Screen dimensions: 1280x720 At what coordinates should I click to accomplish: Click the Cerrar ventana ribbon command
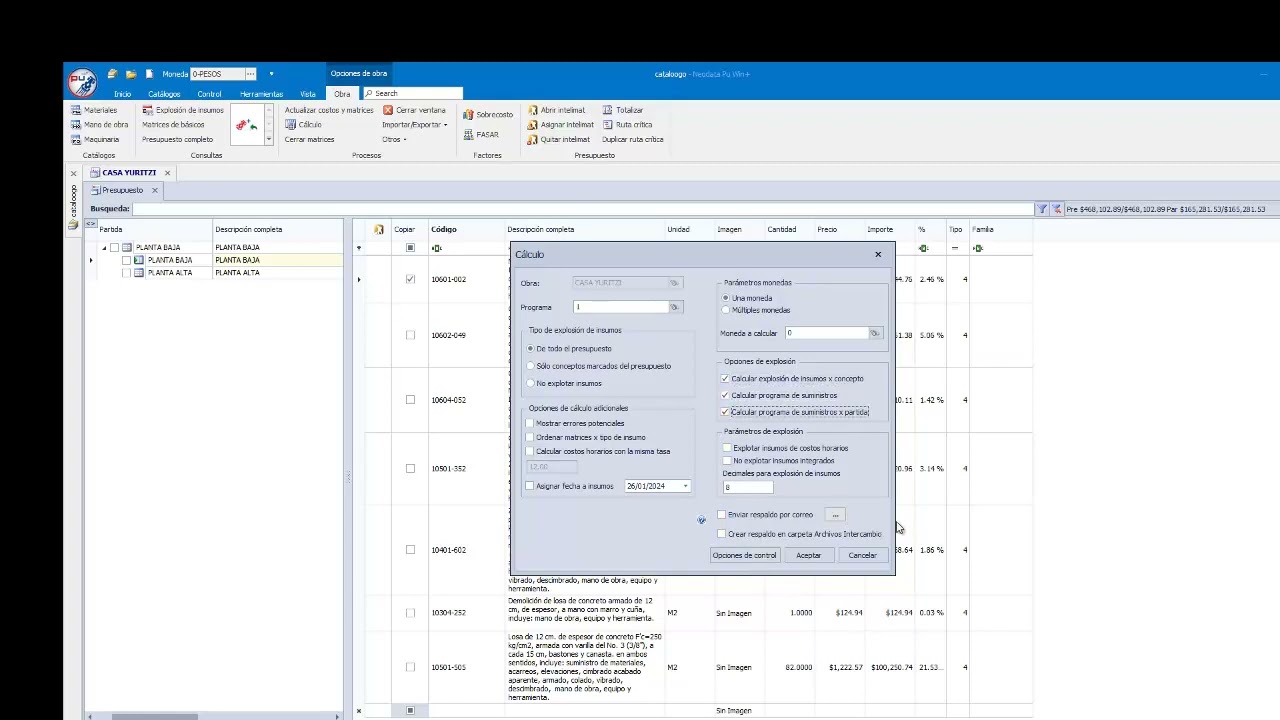coord(414,110)
